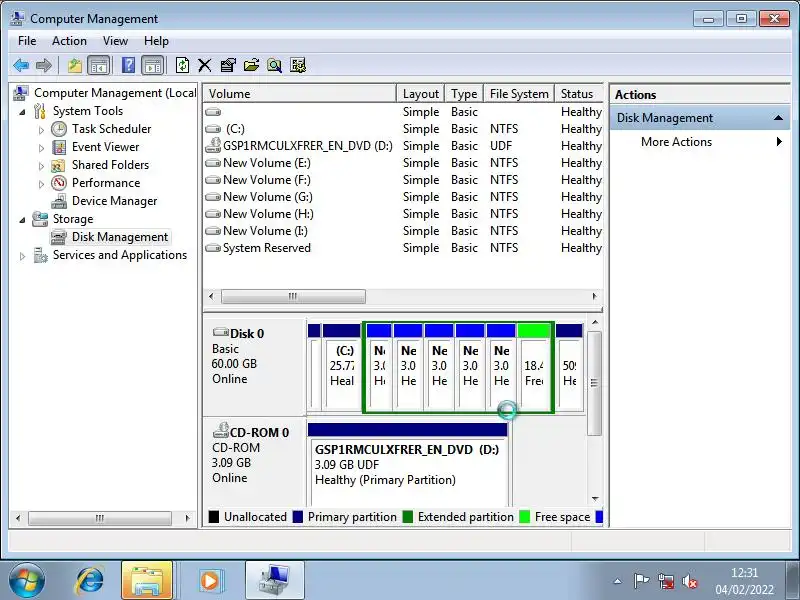800x600 pixels.
Task: Click the Device Manager icon in tree
Action: click(59, 201)
